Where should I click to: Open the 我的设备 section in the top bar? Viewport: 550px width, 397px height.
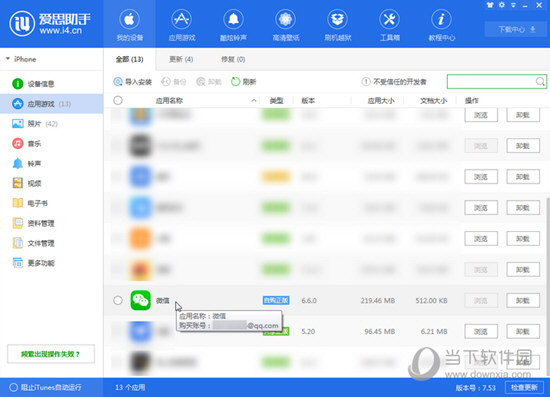(129, 25)
